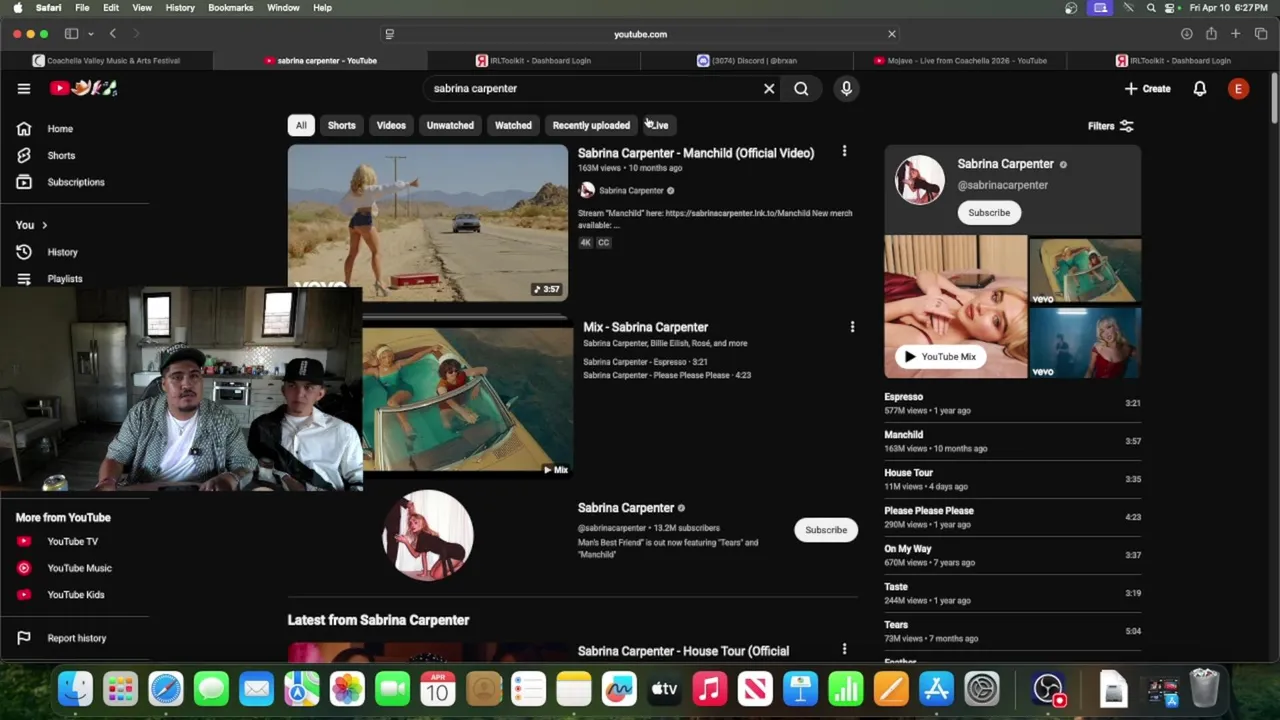Play Please Please Please from song list
This screenshot has height=720, width=1280.
(x=1012, y=517)
